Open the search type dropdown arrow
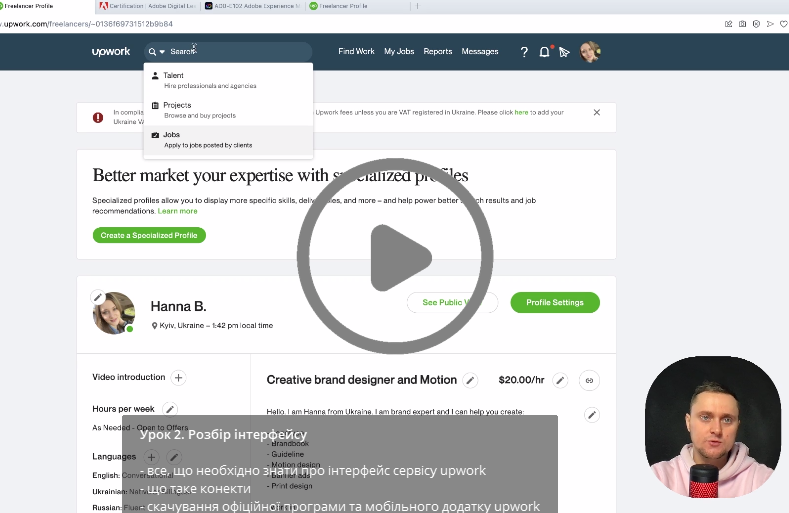This screenshot has height=513, width=789. pos(162,52)
